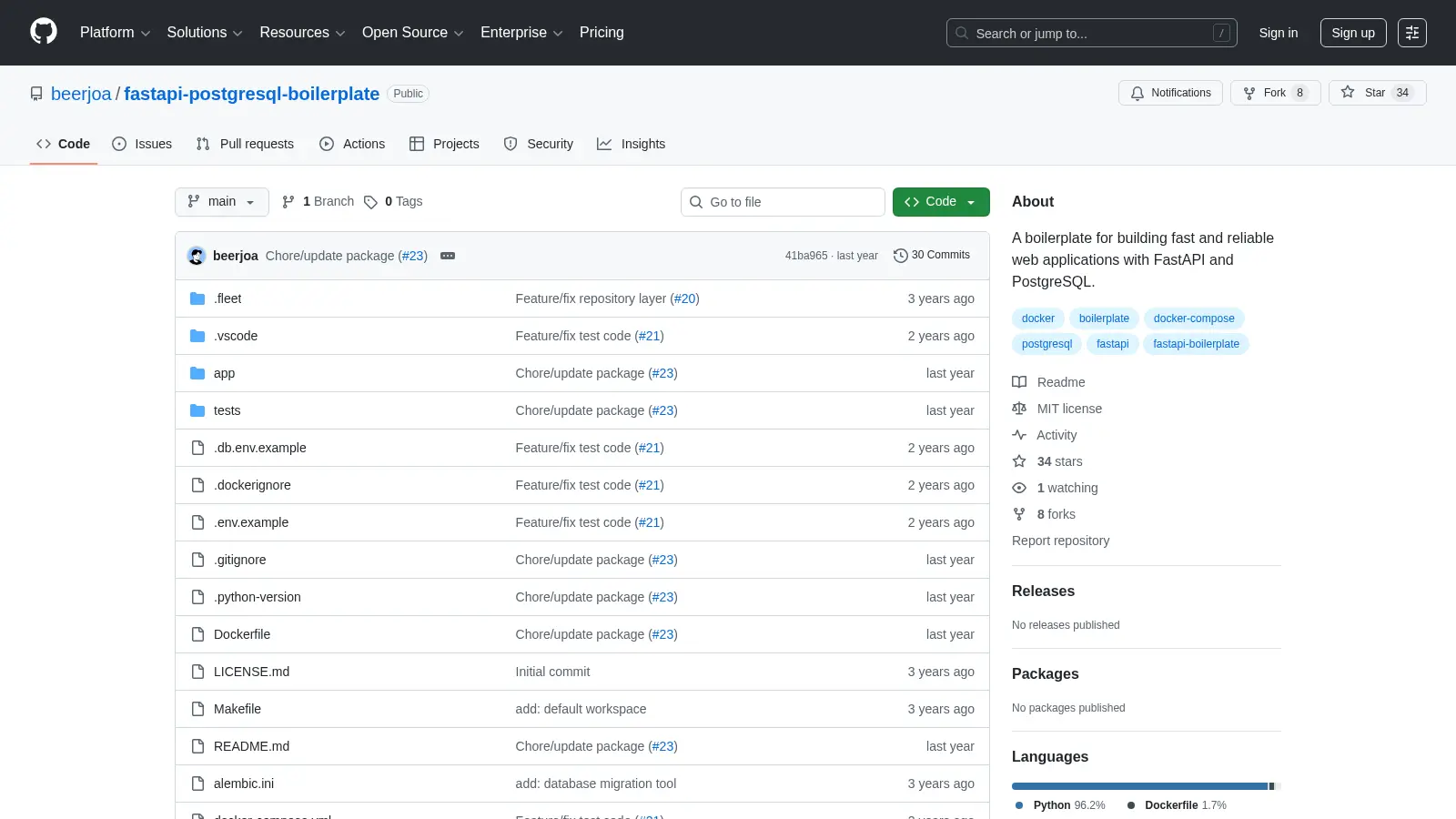Open the LICENSE.md file

(x=251, y=672)
